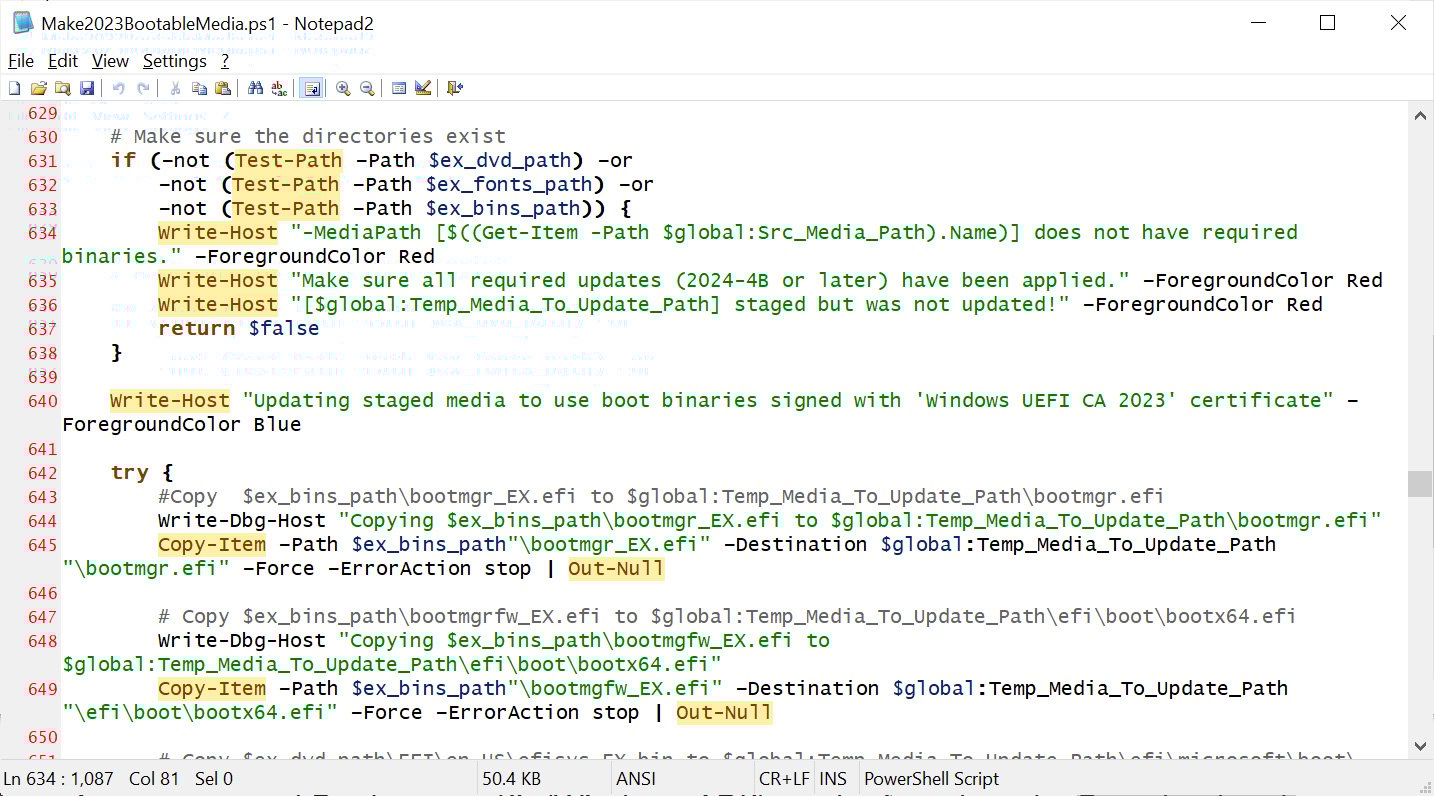The height and width of the screenshot is (796, 1434).
Task: Open the ? help menu
Action: [225, 61]
